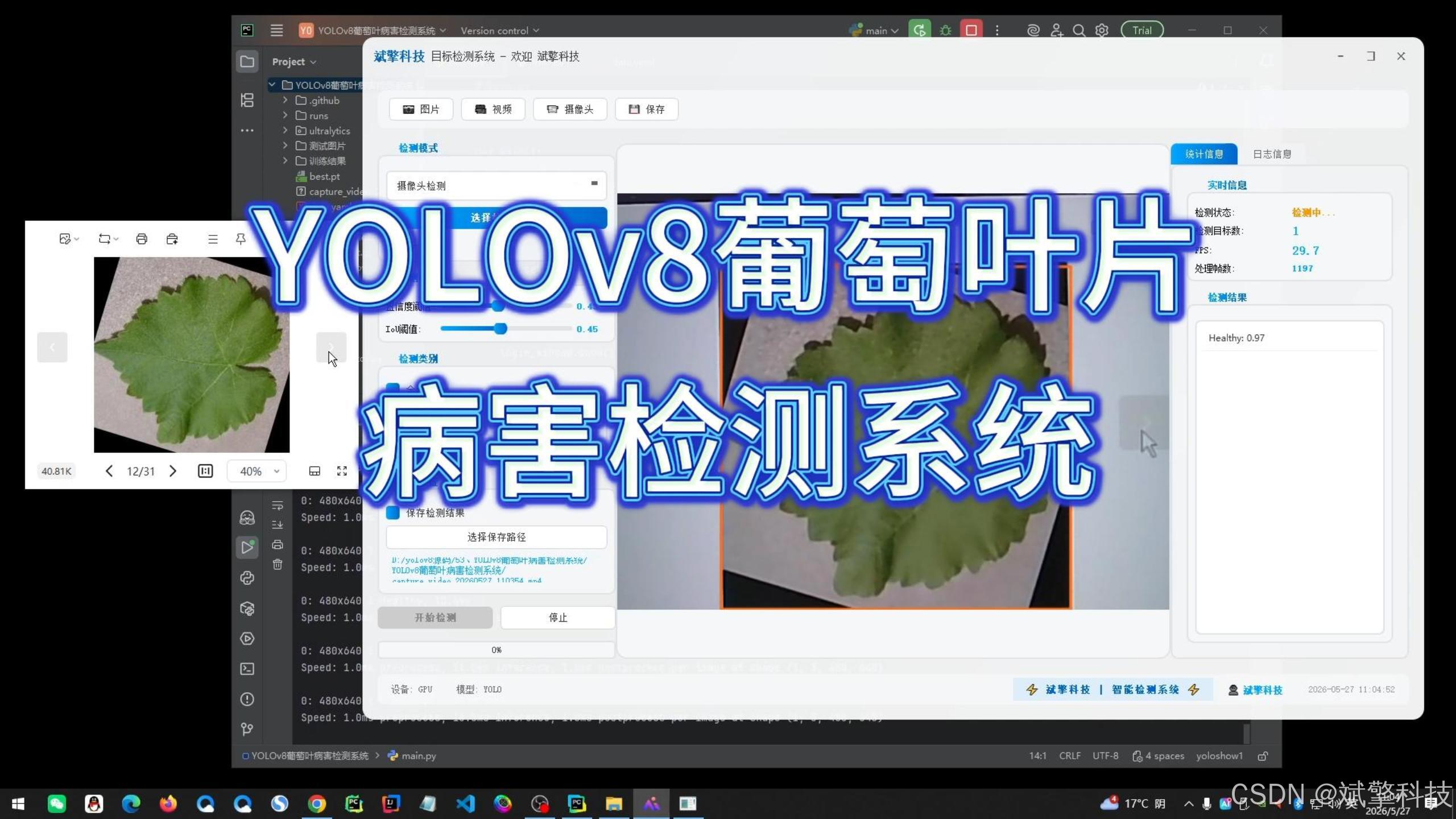Go to the next image in the viewer bottom bar

click(x=173, y=471)
